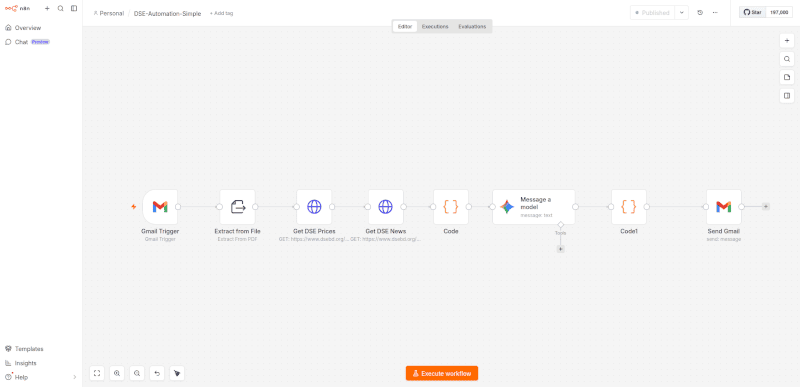This screenshot has height=387, width=800.
Task: Open Chat preview in the sidebar
Action: pos(28,42)
